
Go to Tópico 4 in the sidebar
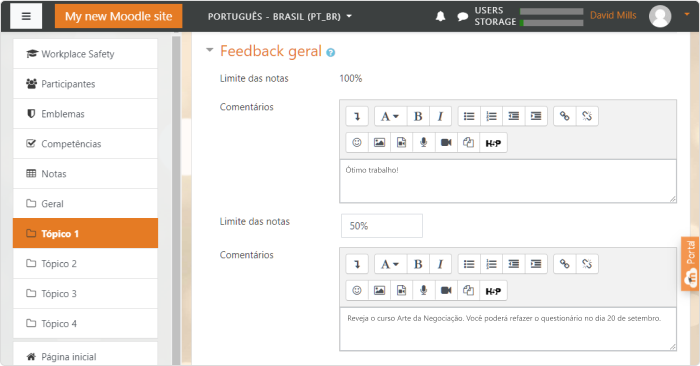point(85,323)
